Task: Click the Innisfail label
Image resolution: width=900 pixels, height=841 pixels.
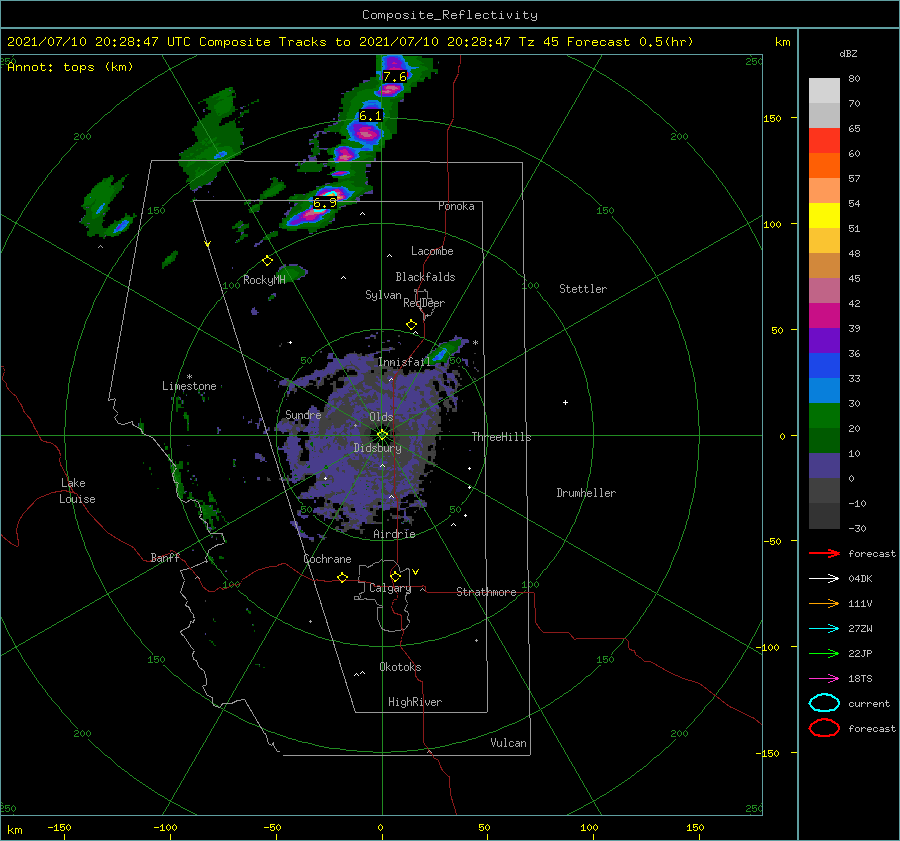Action: pos(404,362)
